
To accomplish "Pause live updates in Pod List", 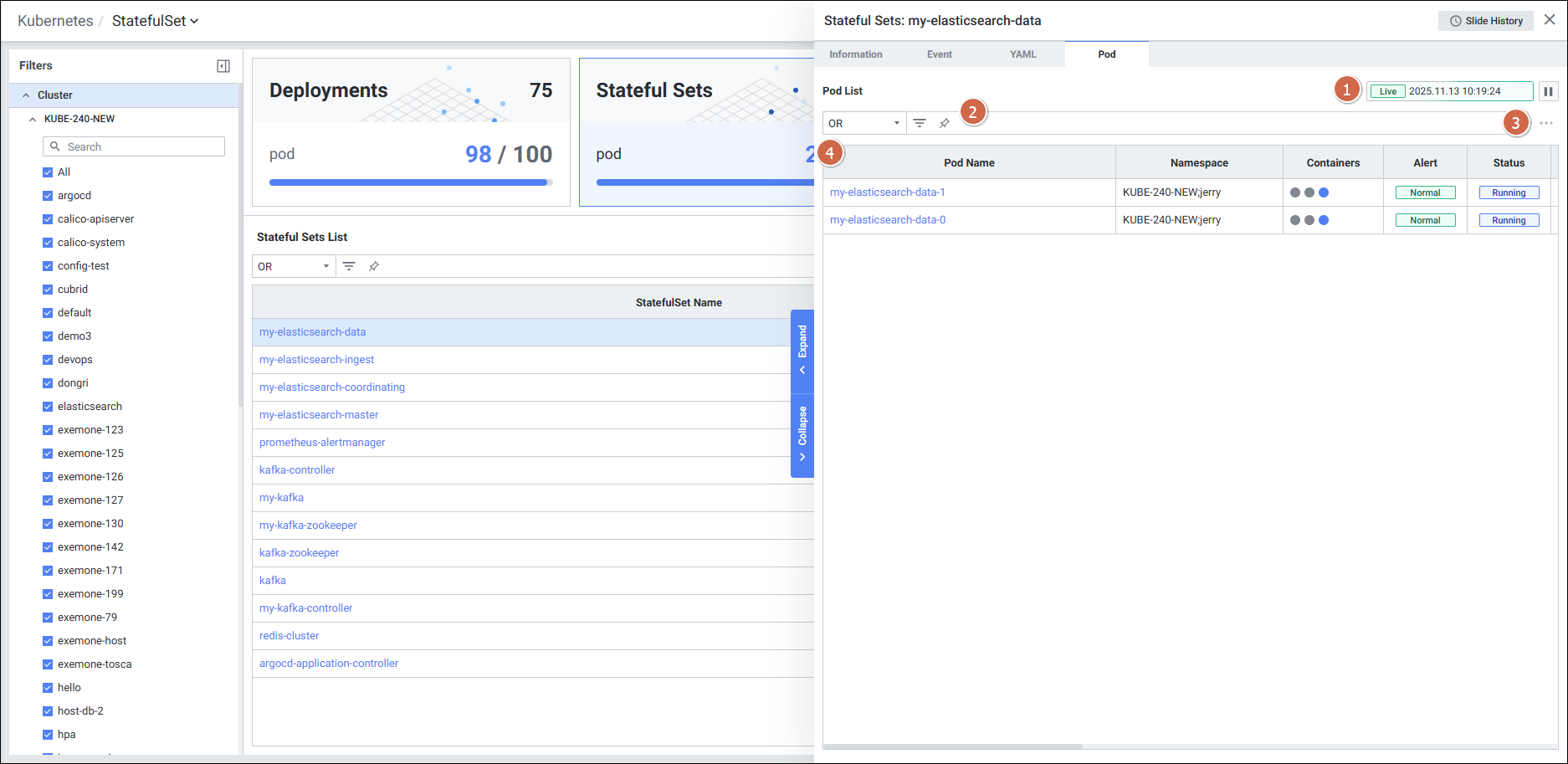I will click(x=1548, y=91).
